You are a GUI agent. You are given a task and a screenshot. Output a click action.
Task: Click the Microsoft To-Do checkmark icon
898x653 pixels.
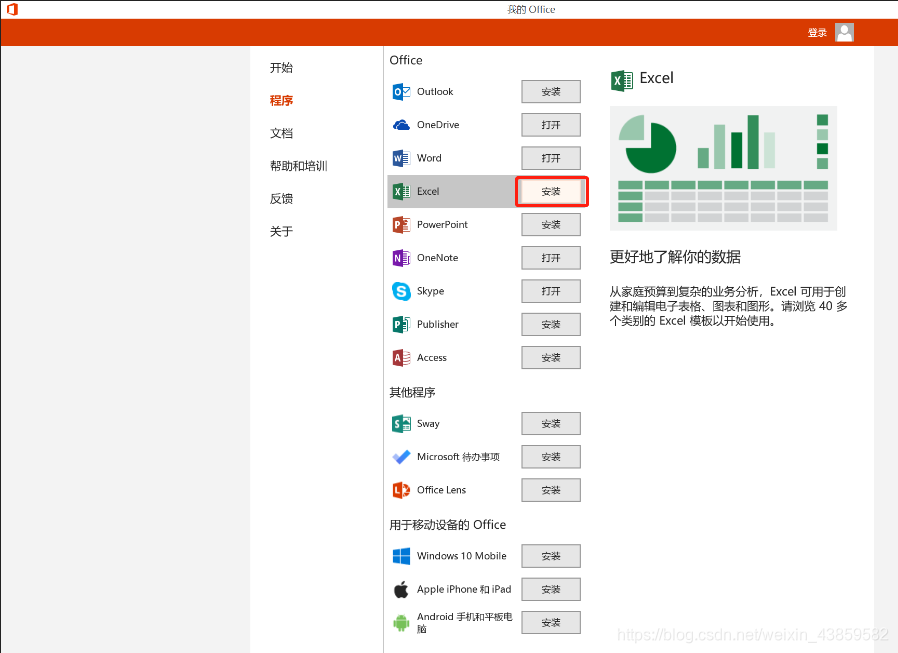pyautogui.click(x=401, y=457)
